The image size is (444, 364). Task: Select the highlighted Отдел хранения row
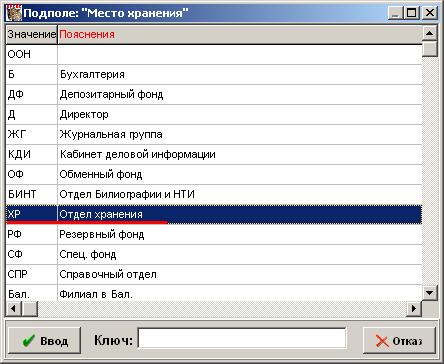tap(214, 214)
